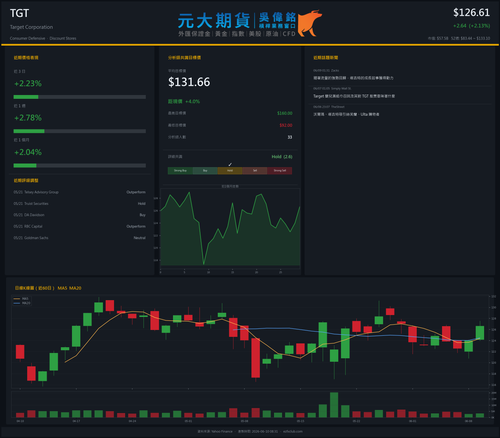The width and height of the screenshot is (500, 438).
Task: Click the Truist Securities rating row
Action: [80, 203]
